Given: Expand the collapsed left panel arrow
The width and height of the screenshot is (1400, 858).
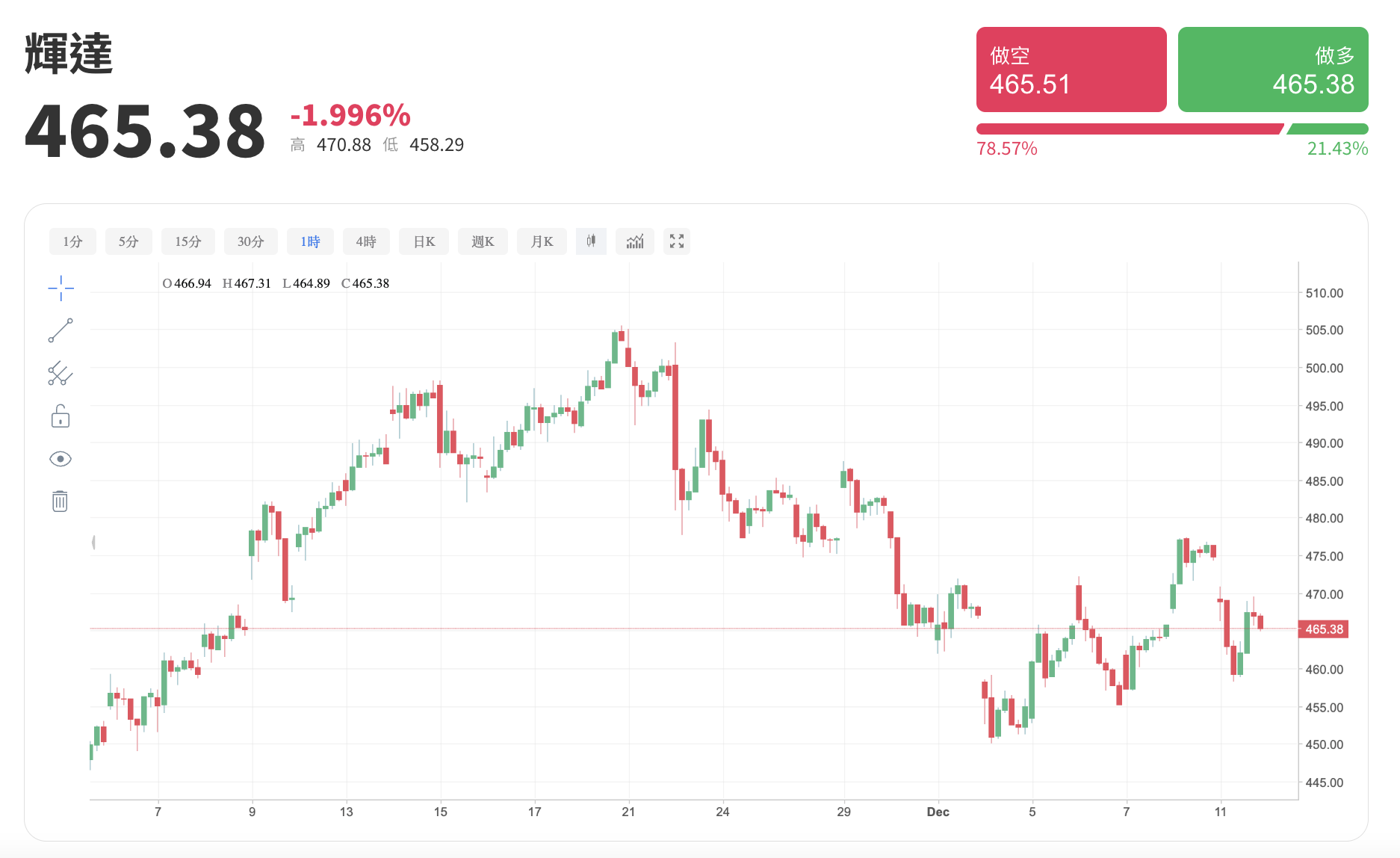Looking at the screenshot, I should click(x=93, y=543).
